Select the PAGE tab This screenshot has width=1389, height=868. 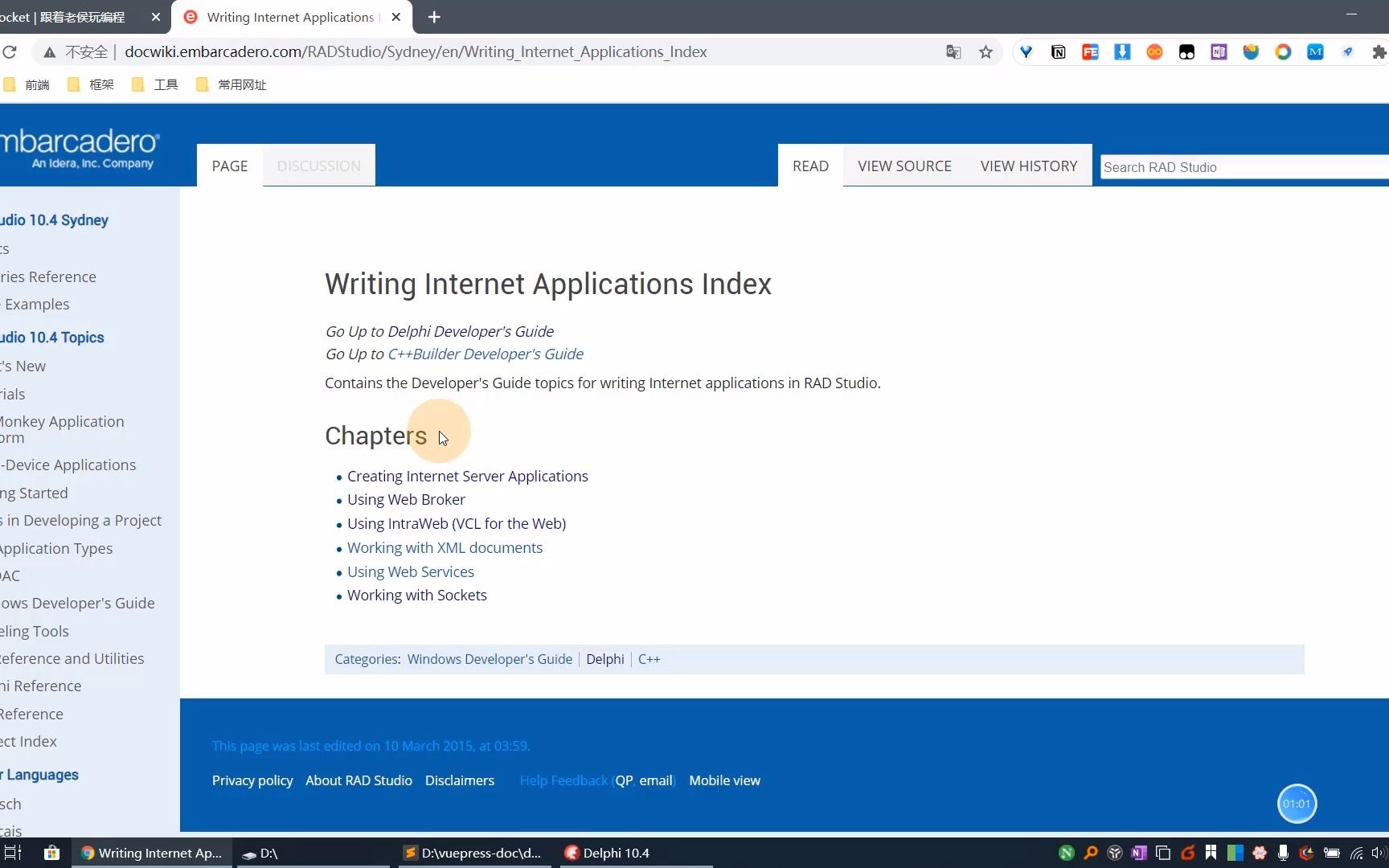pos(230,166)
